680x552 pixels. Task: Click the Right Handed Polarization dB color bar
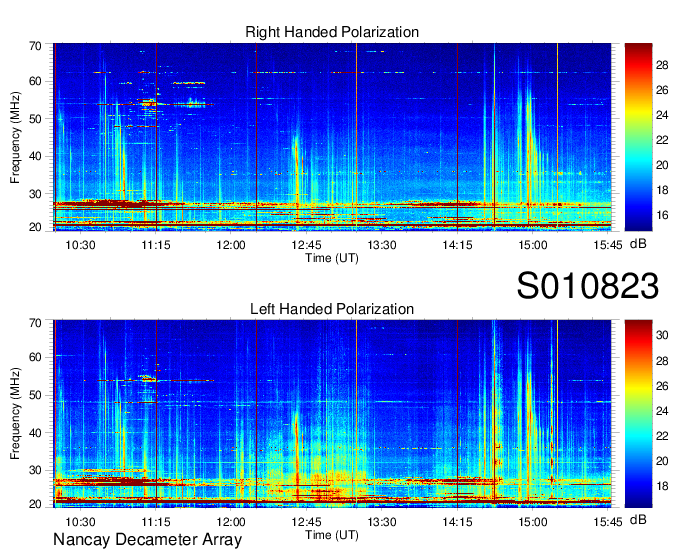(638, 137)
